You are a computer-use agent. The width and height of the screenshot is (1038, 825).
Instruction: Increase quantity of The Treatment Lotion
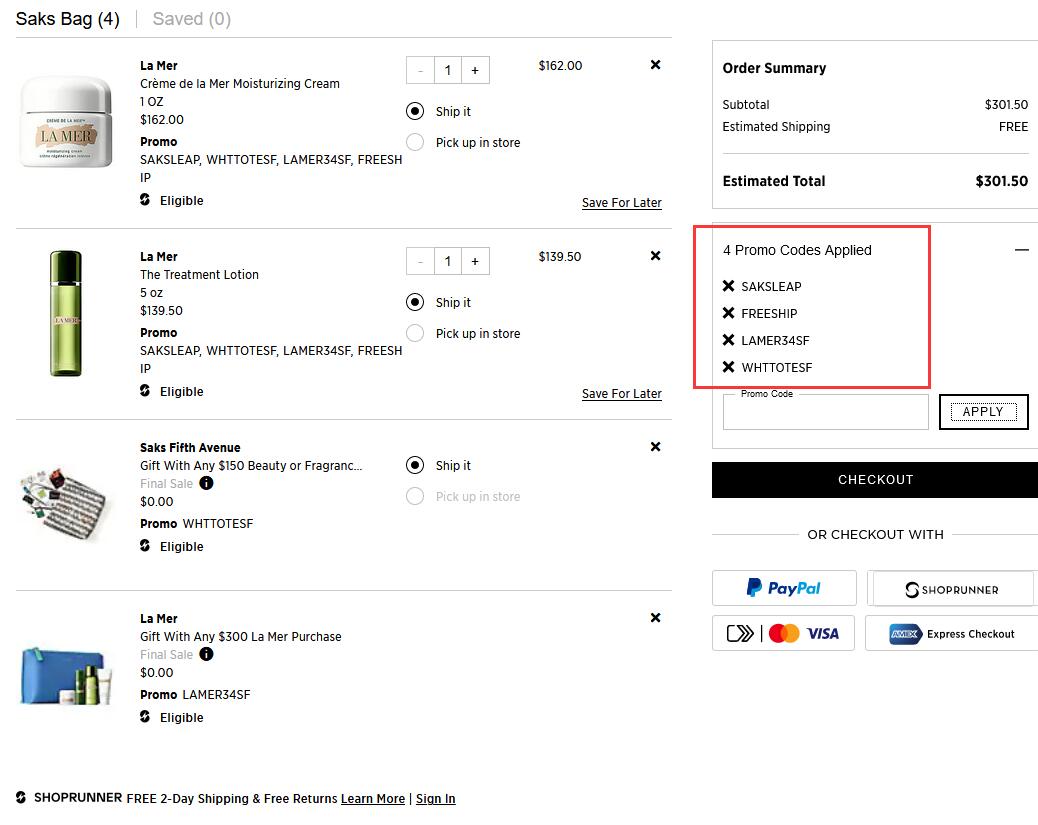pos(475,262)
